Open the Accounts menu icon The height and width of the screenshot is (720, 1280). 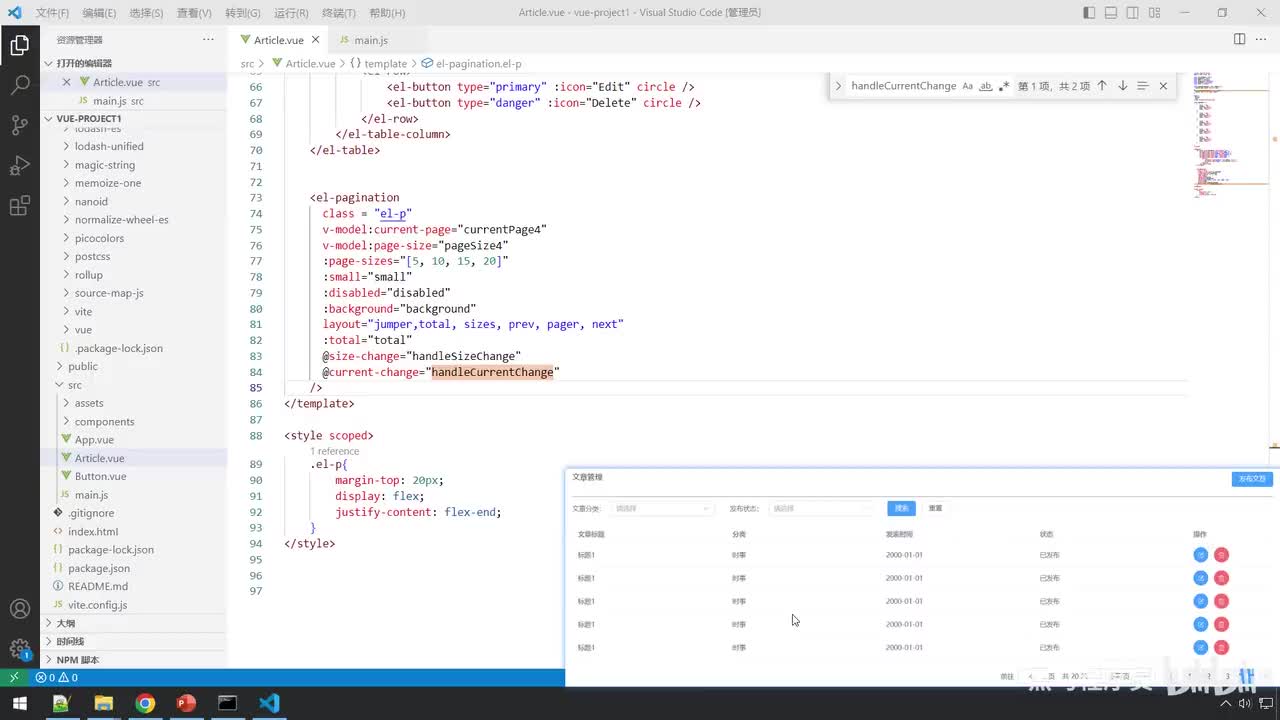(x=19, y=608)
